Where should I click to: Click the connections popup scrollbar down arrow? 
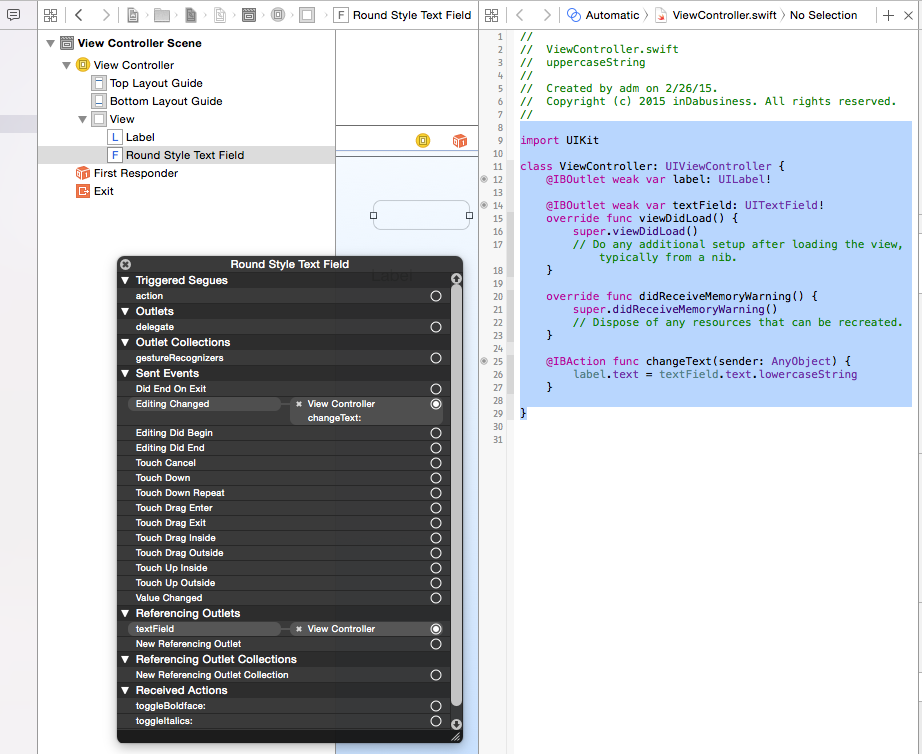(x=456, y=724)
